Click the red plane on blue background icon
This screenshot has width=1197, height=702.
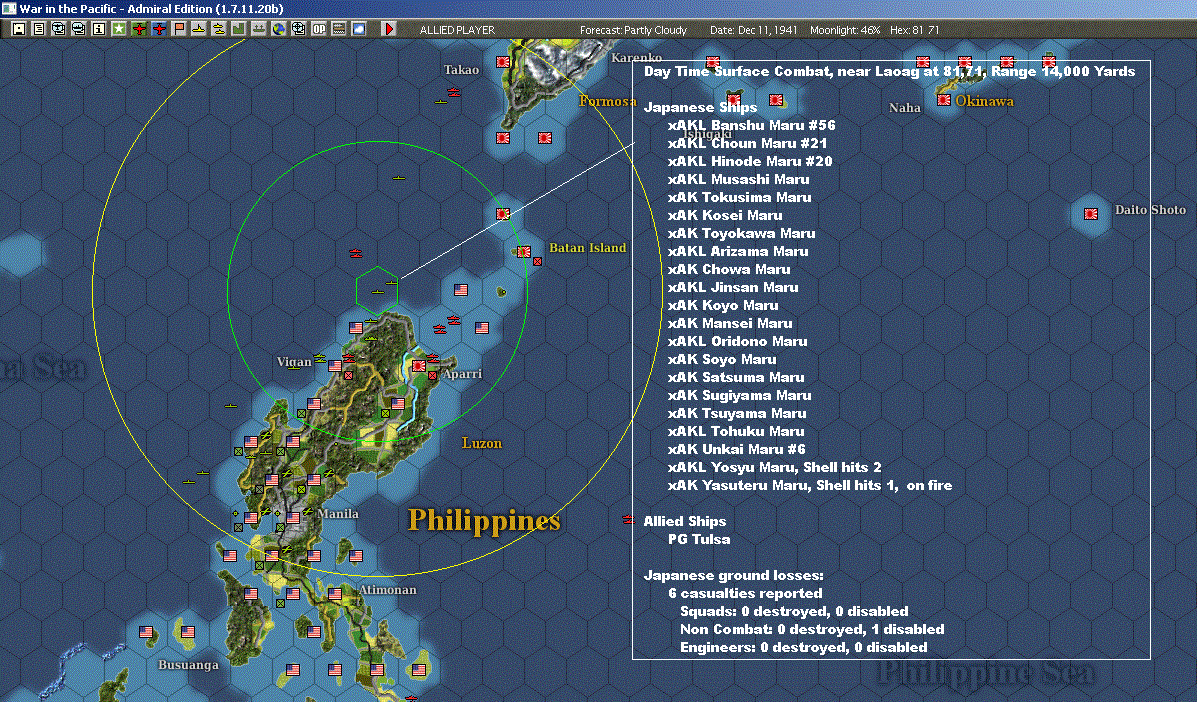tap(159, 29)
